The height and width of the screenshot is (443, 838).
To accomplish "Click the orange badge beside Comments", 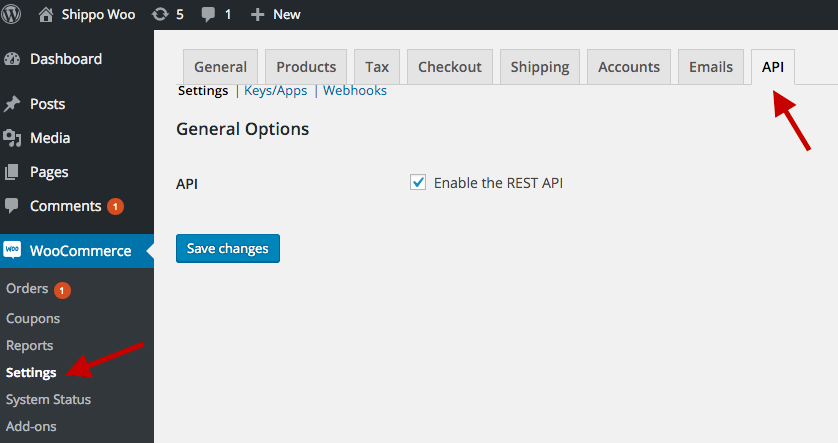I will tap(115, 206).
